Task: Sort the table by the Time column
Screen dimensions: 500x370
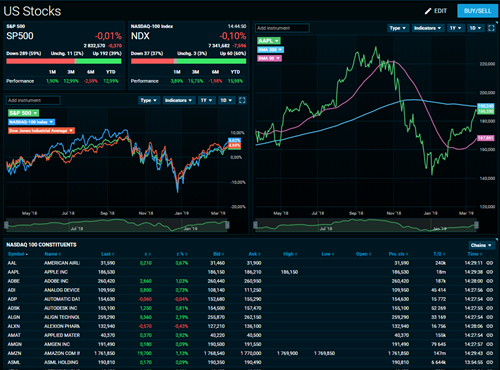Action: point(475,254)
